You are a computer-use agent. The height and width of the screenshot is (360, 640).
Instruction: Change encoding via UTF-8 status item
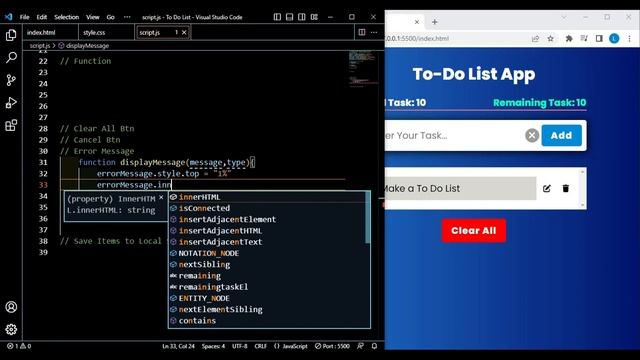(x=240, y=346)
